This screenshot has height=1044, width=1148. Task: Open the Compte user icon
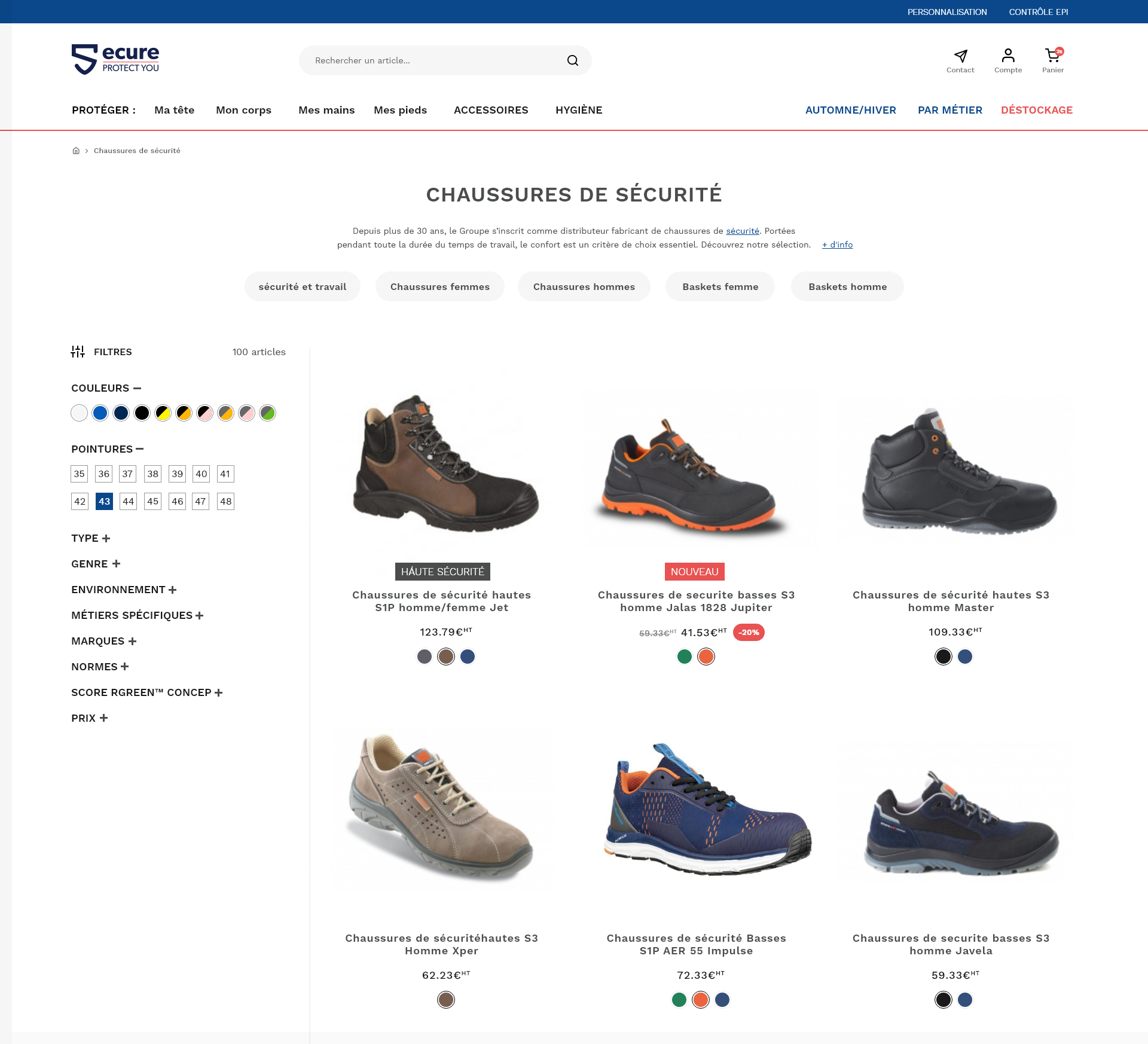[1008, 56]
